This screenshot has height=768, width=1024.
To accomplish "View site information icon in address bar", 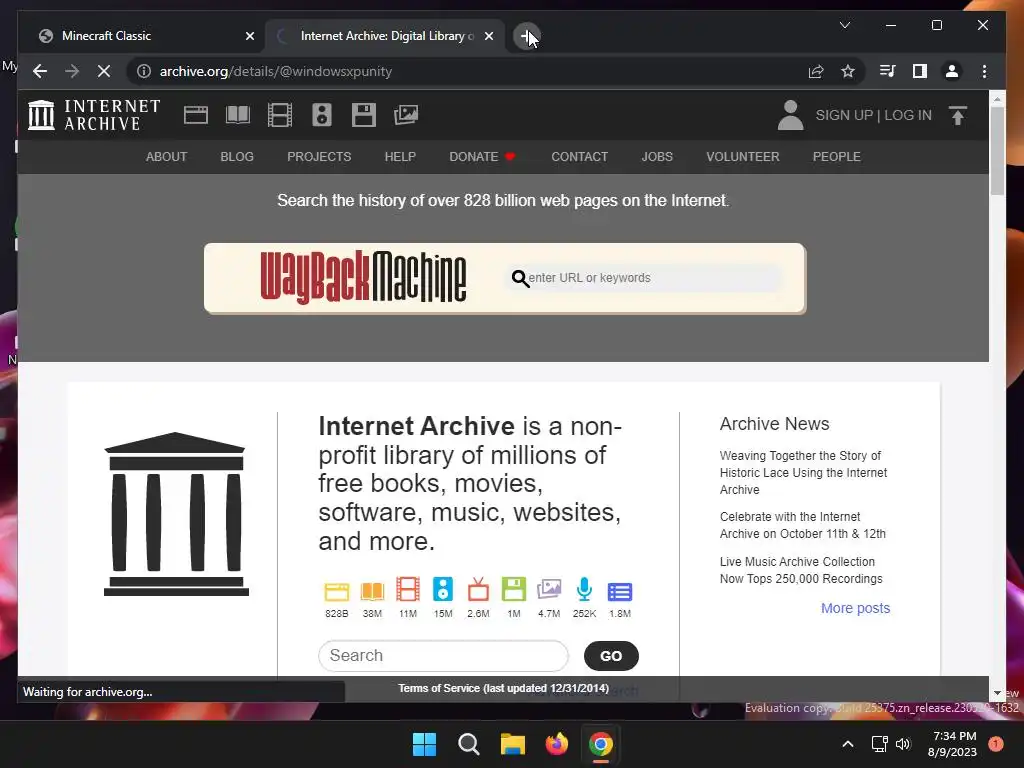I will (144, 71).
